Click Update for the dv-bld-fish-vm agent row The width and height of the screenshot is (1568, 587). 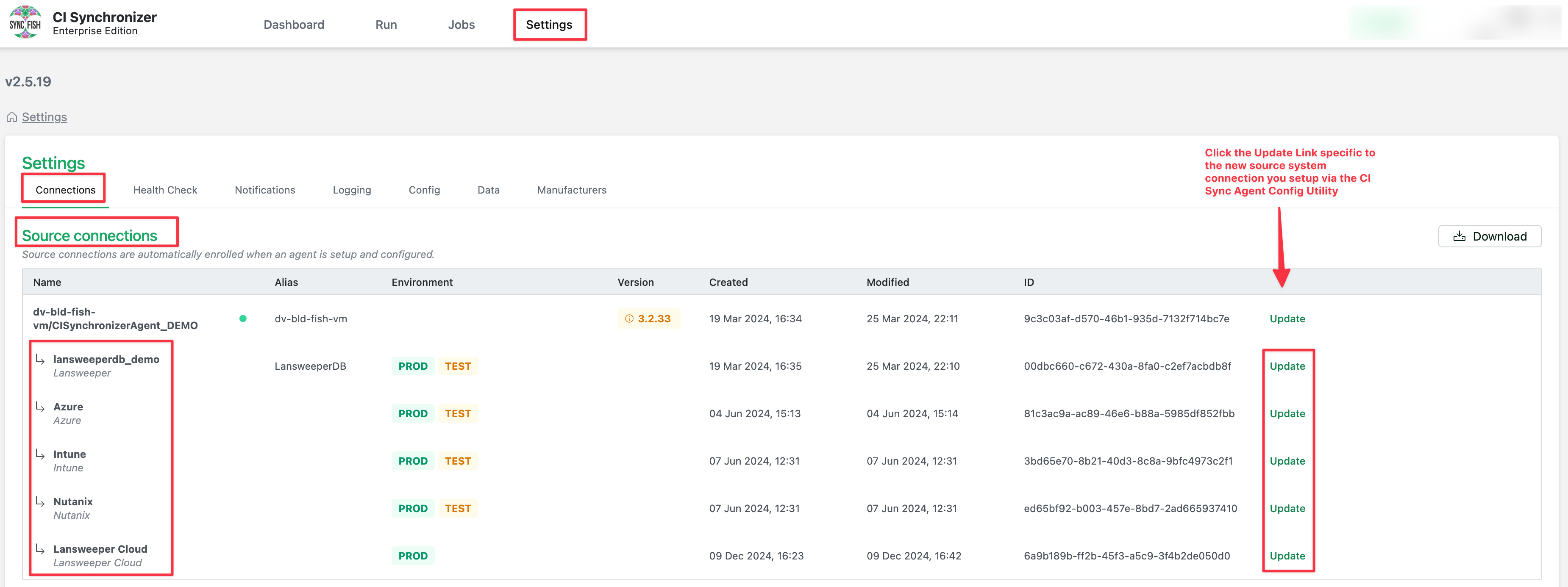click(1287, 318)
